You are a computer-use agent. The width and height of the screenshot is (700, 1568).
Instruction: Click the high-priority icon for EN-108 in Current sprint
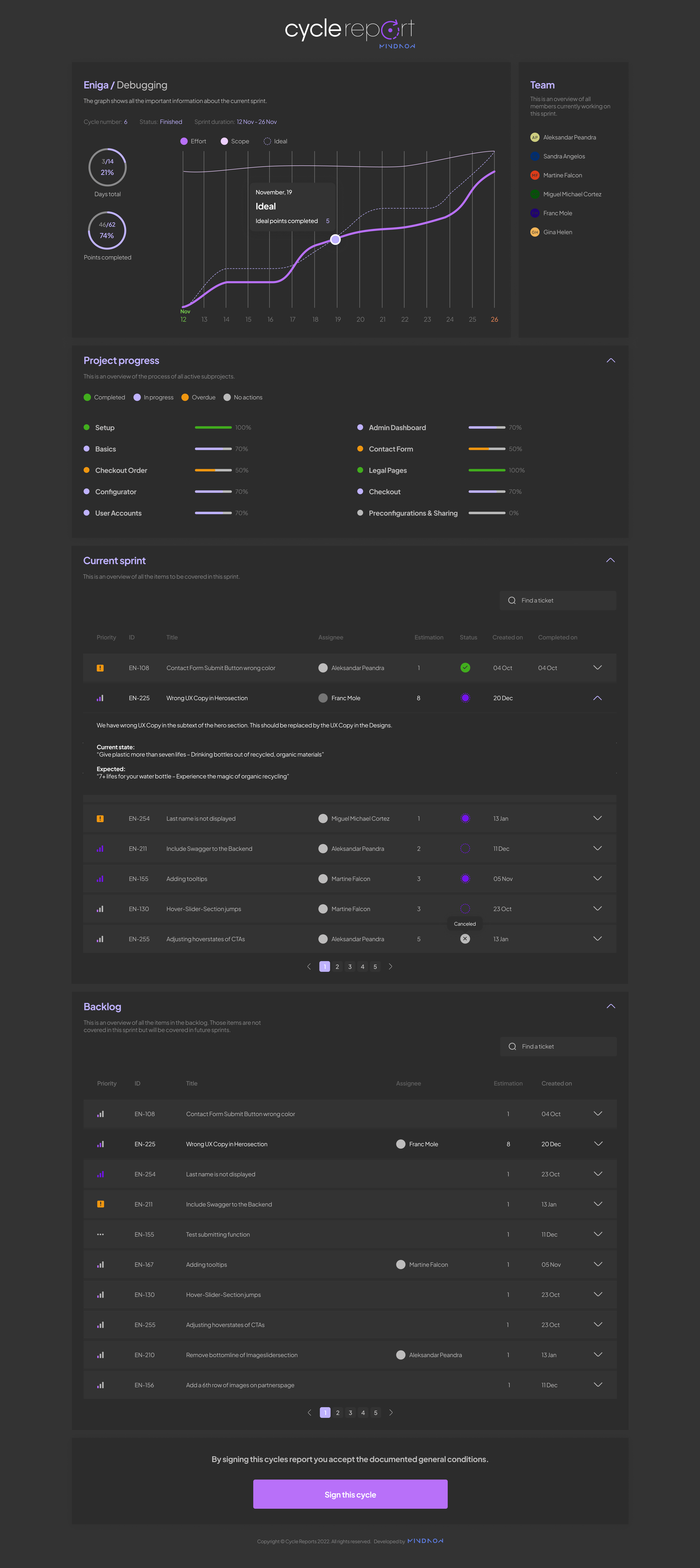click(100, 668)
